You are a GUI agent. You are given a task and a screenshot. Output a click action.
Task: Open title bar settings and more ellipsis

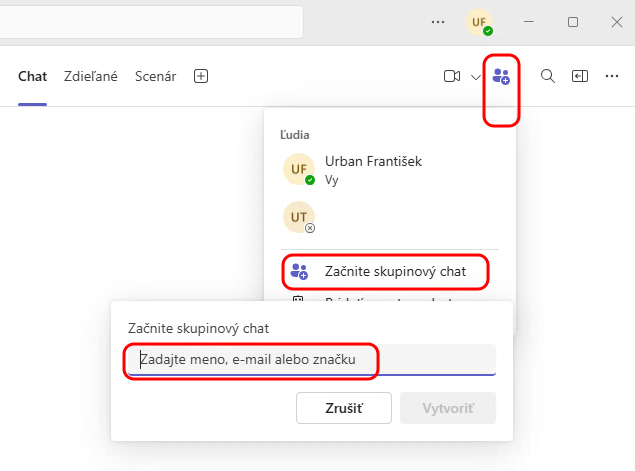[x=437, y=21]
